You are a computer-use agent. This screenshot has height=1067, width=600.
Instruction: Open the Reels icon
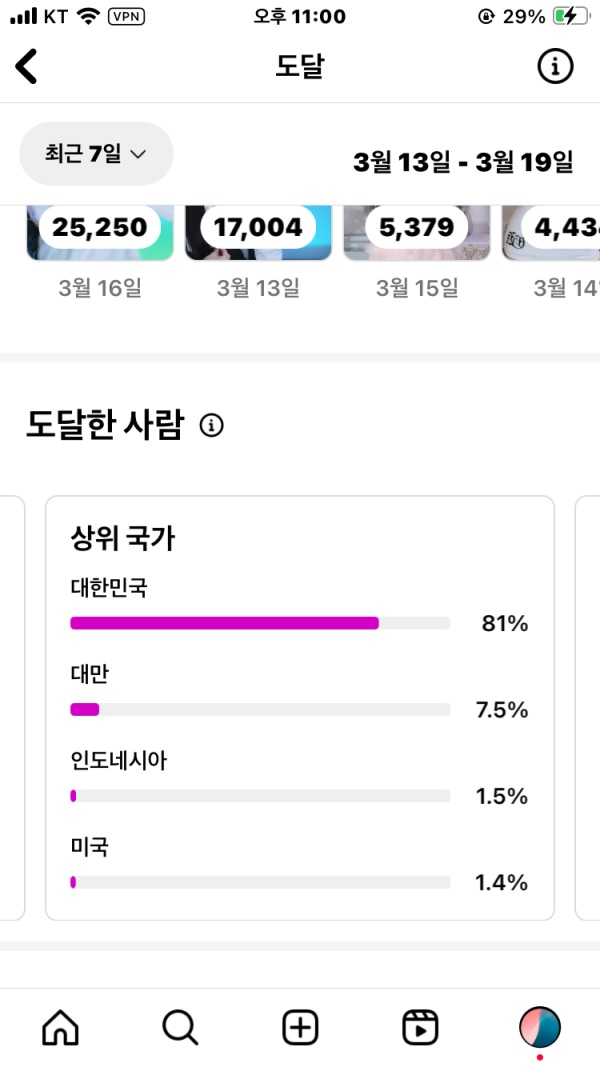coord(420,1027)
